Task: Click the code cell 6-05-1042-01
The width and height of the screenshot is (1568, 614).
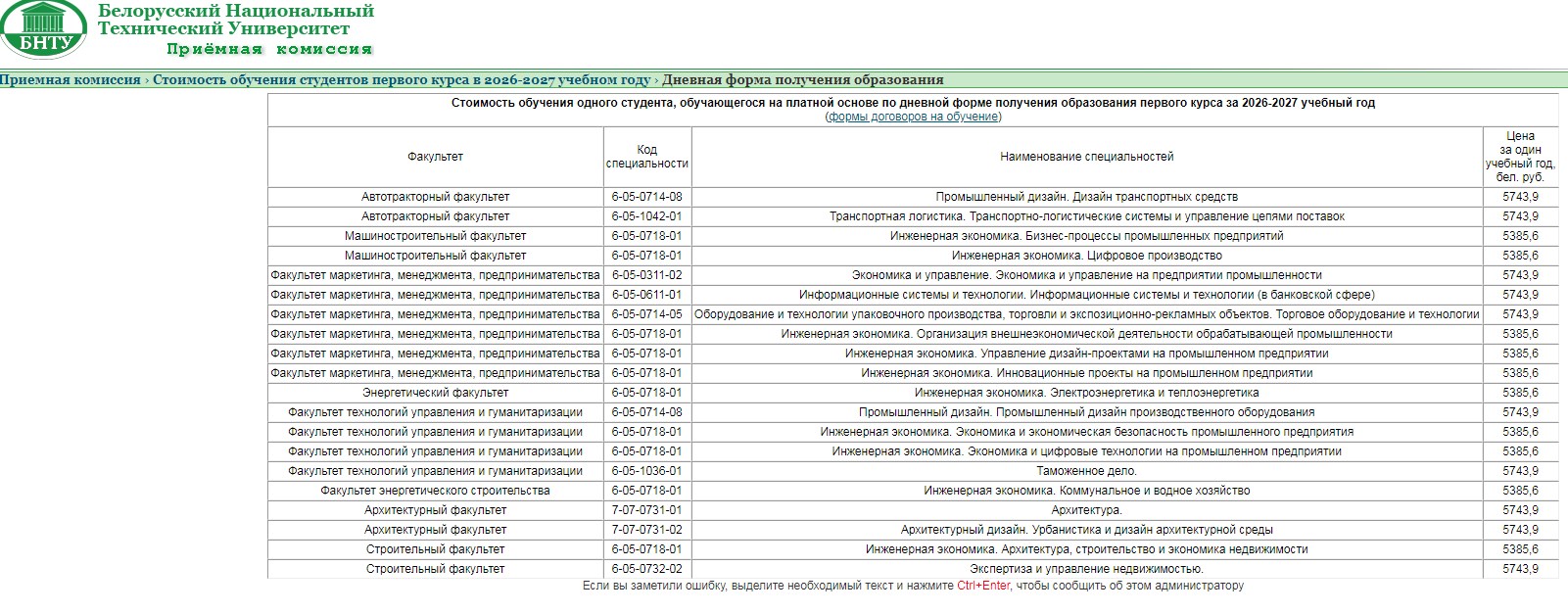Action: click(x=647, y=216)
